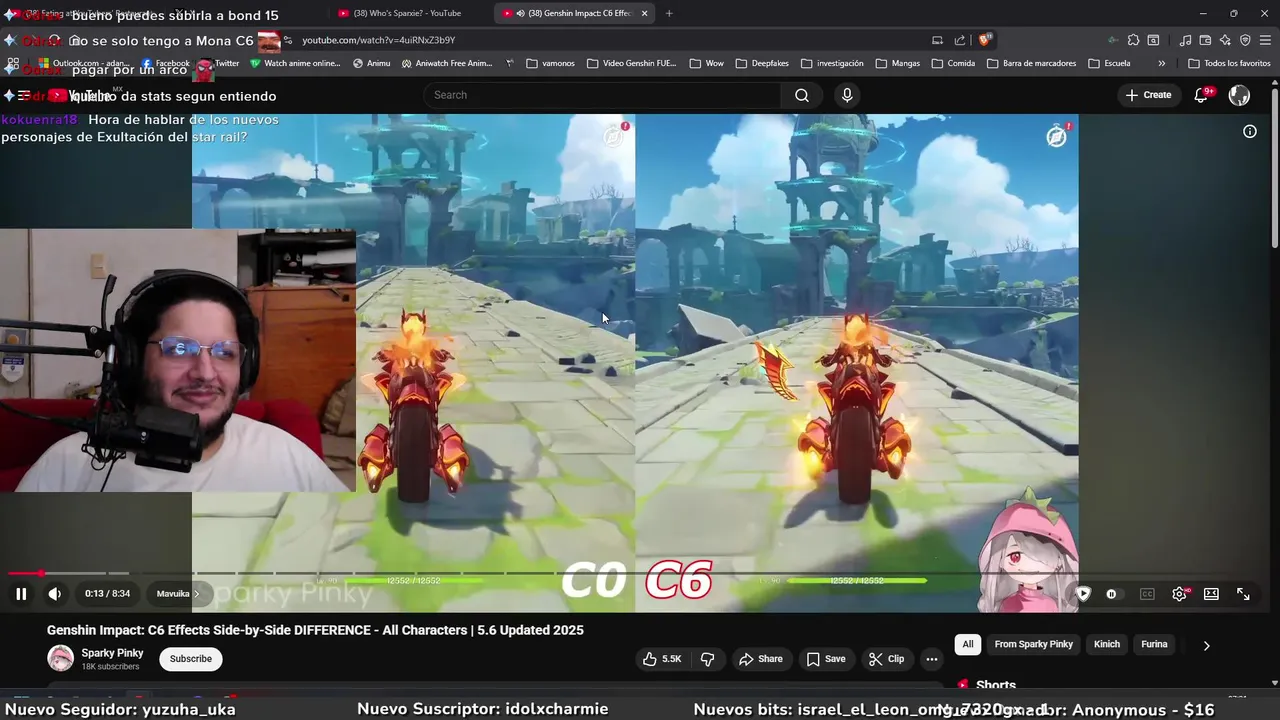1280x720 pixels.
Task: Open the vamonos bookmarks folder
Action: [550, 63]
